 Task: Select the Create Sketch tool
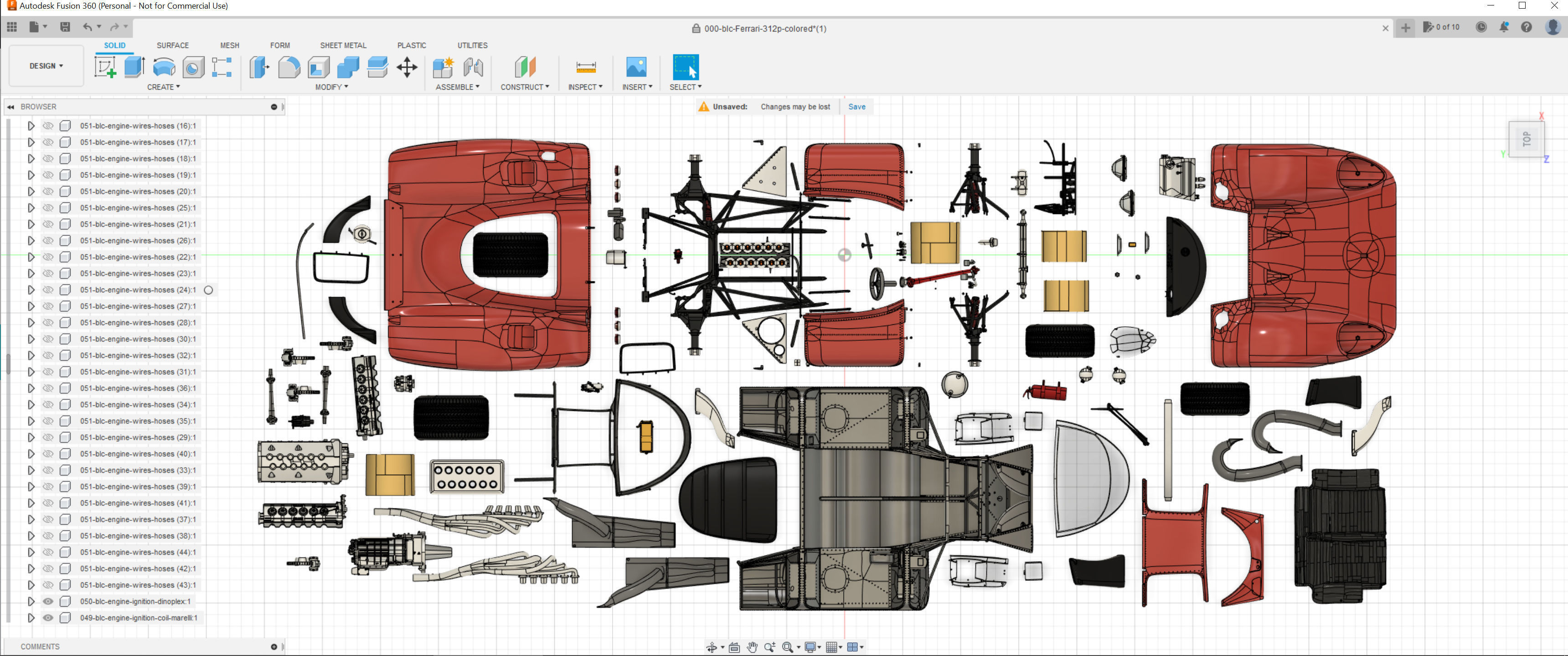coord(105,67)
